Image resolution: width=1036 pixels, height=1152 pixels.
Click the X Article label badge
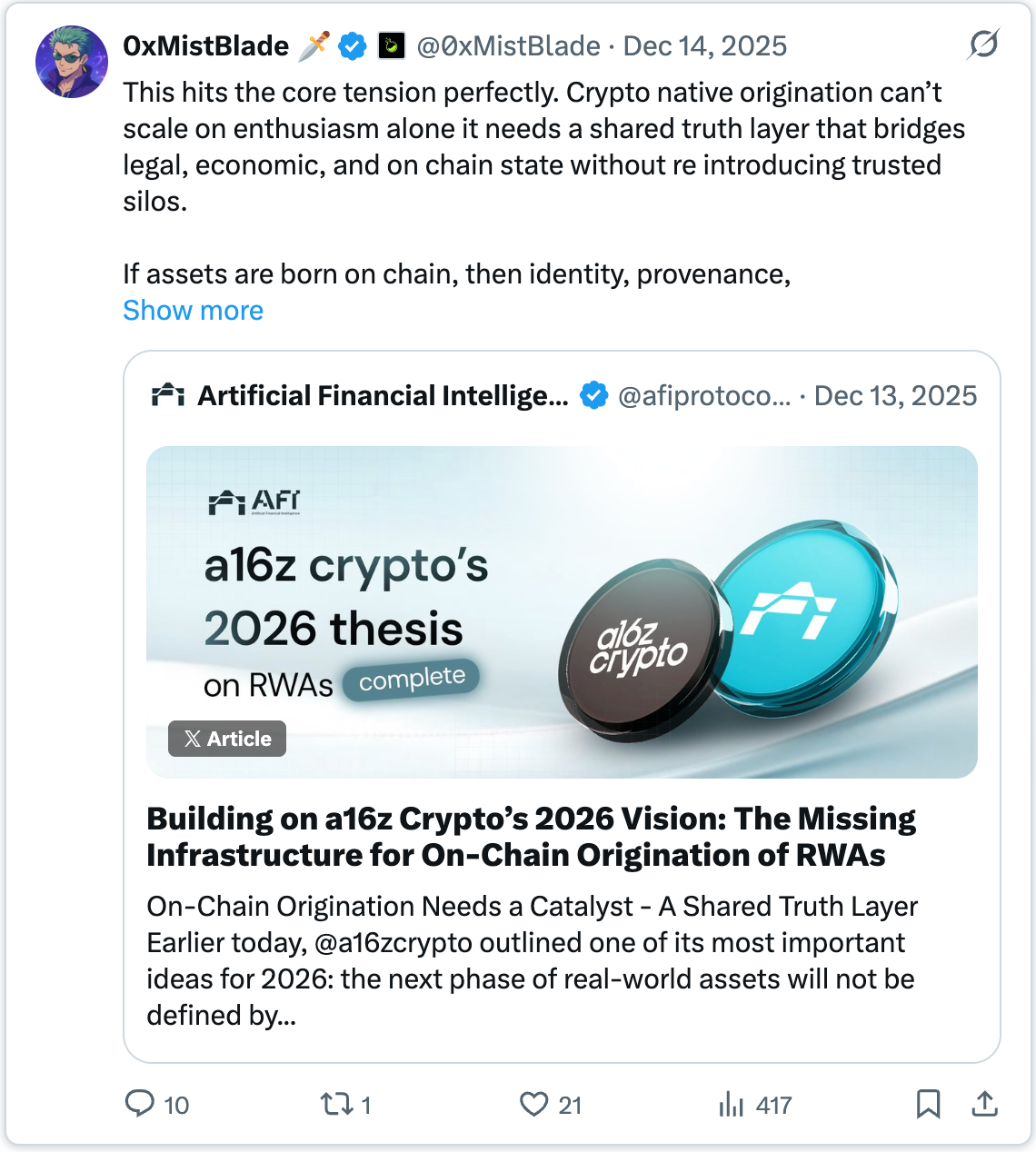coord(227,739)
